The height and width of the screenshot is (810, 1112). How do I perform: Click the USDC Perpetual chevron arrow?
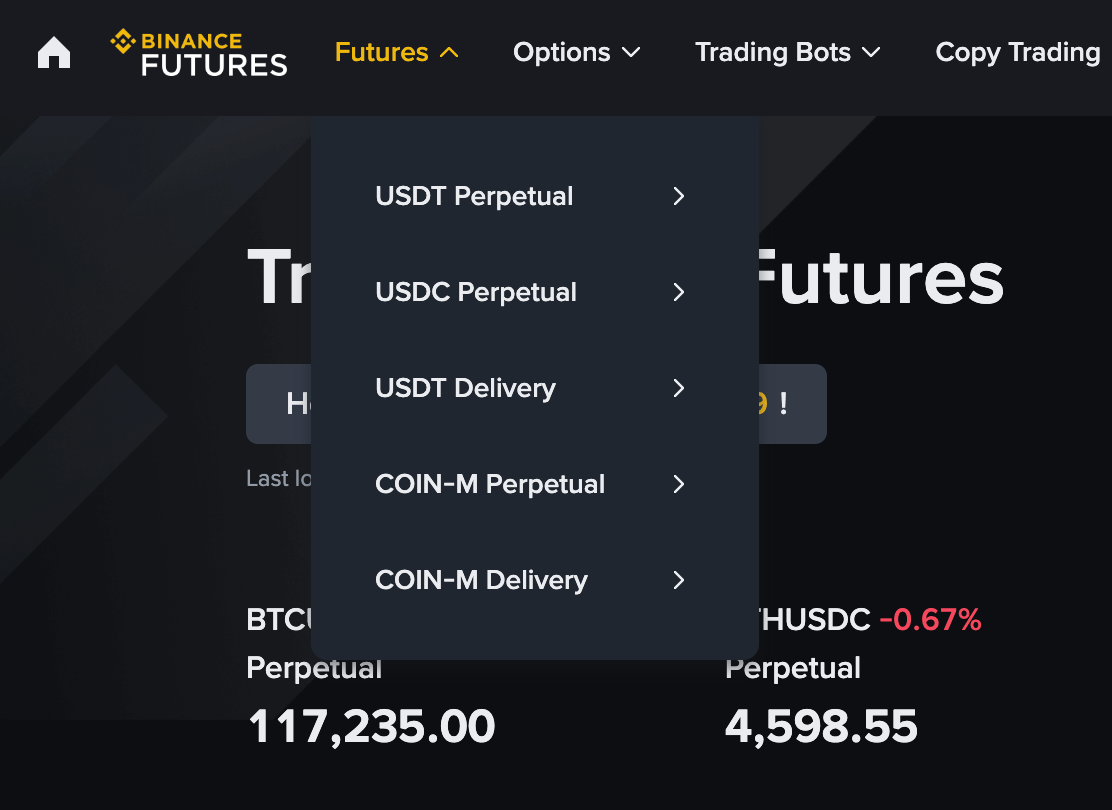tap(679, 292)
